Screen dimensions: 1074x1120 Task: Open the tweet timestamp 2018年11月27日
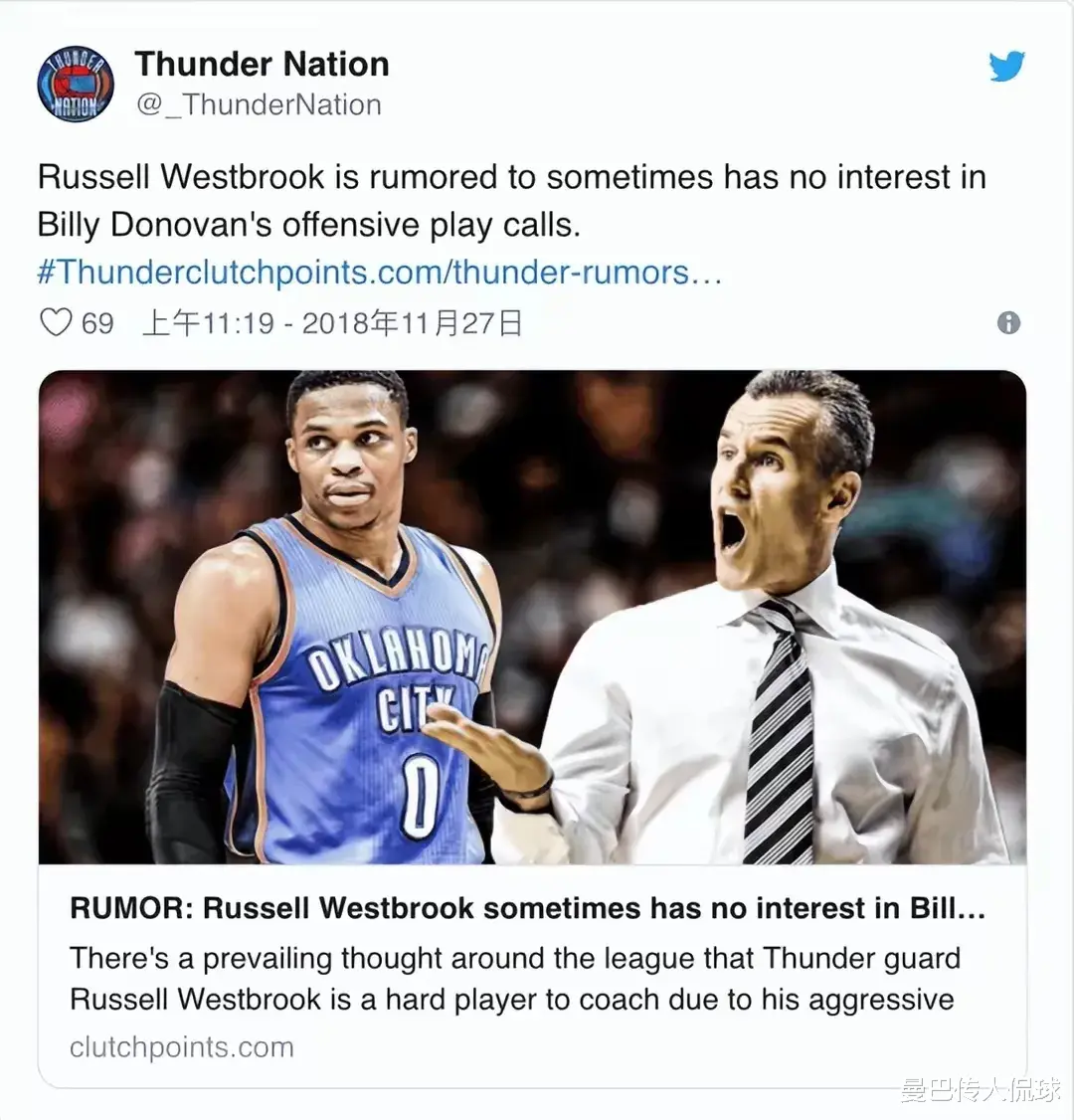point(333,323)
